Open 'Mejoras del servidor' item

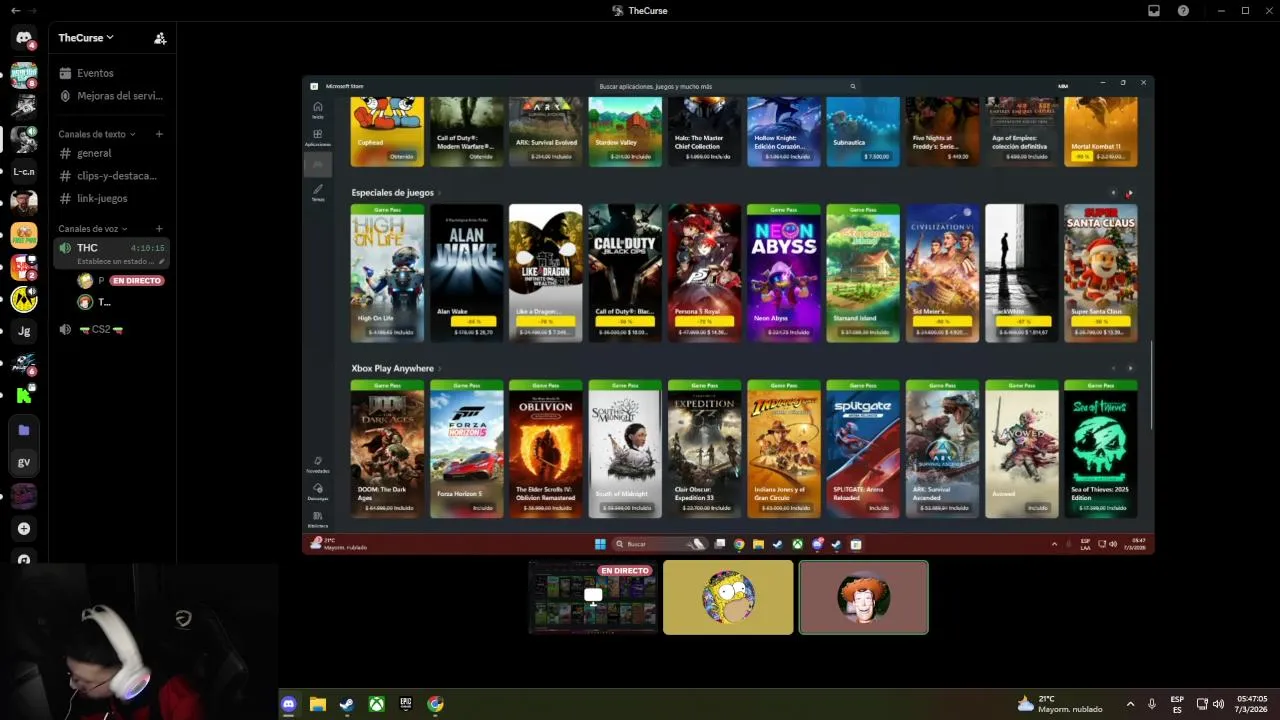coord(111,96)
